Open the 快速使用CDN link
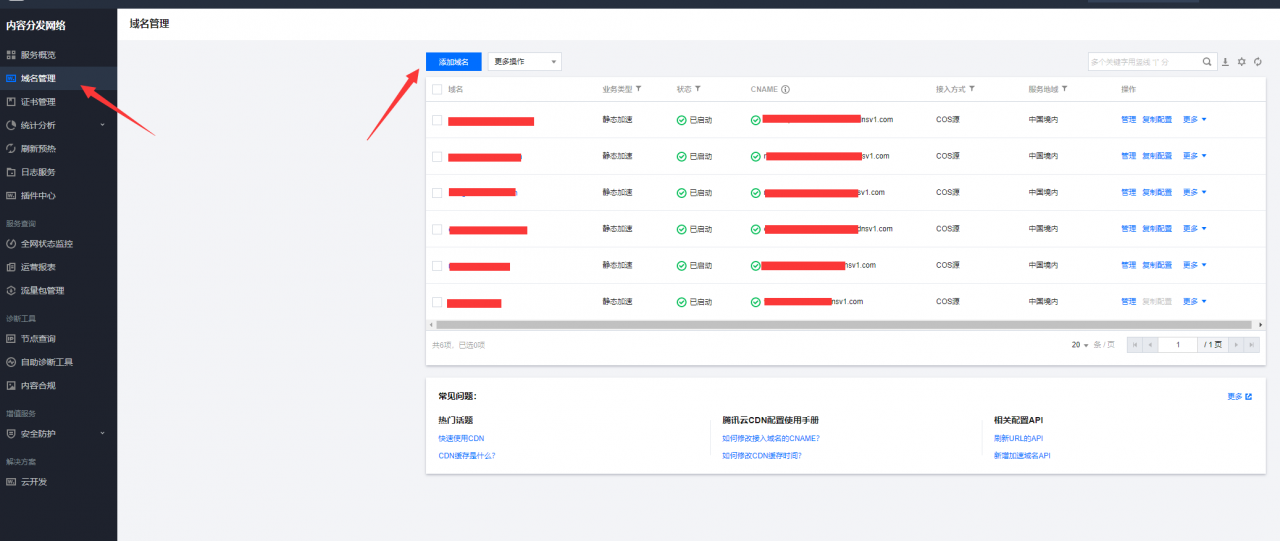This screenshot has height=541, width=1280. (x=461, y=438)
